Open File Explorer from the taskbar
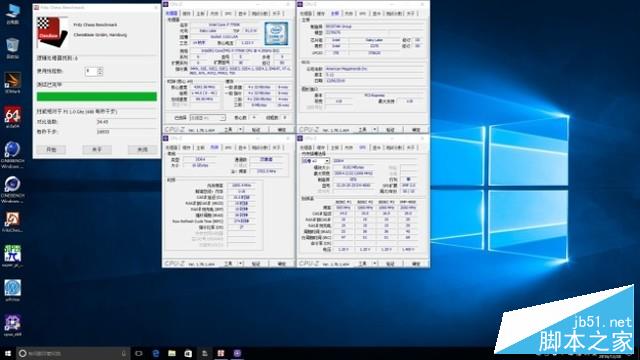Viewport: 640px width, 360px height. coord(172,353)
